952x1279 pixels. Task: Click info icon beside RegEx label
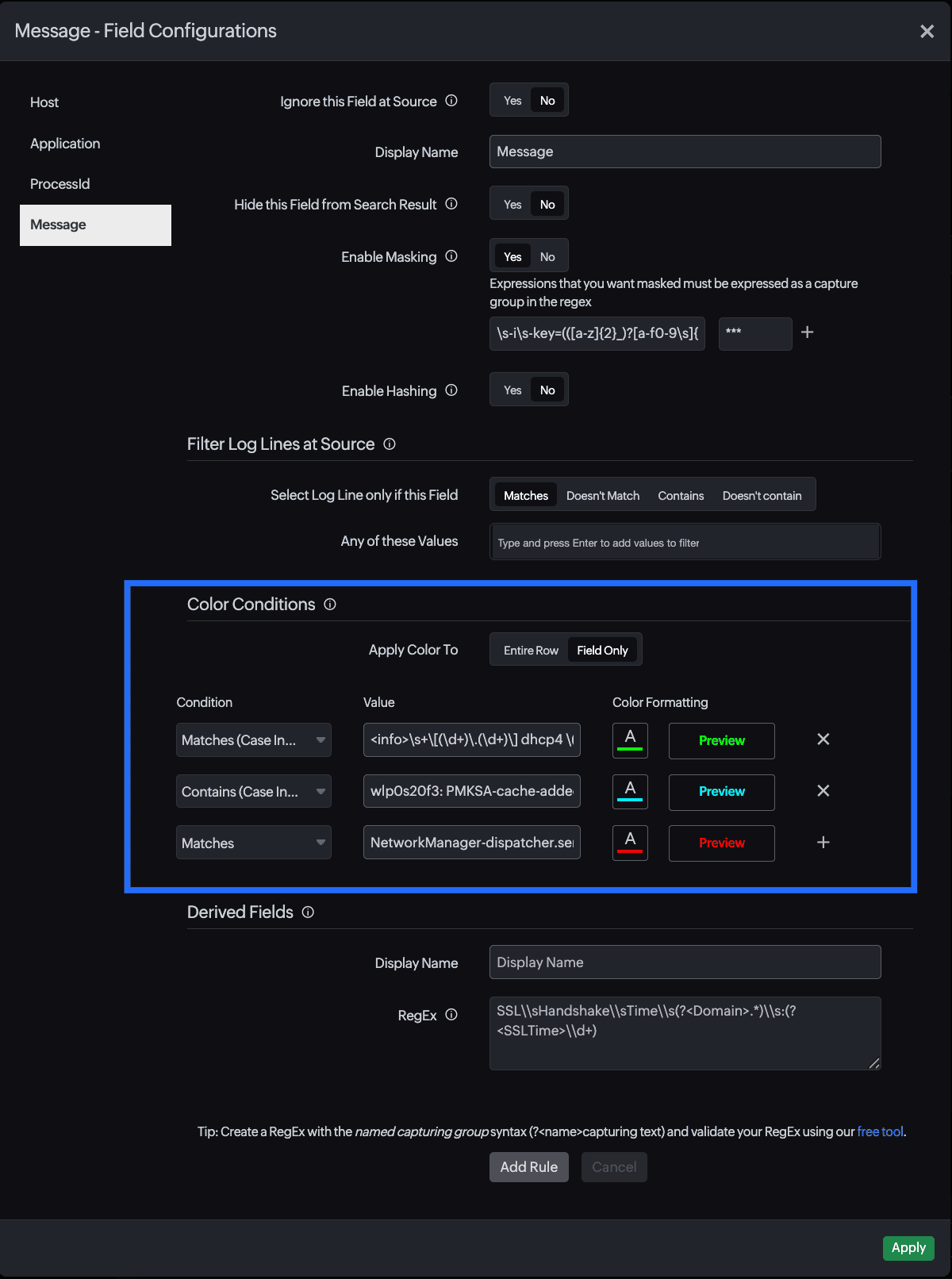pos(451,1015)
